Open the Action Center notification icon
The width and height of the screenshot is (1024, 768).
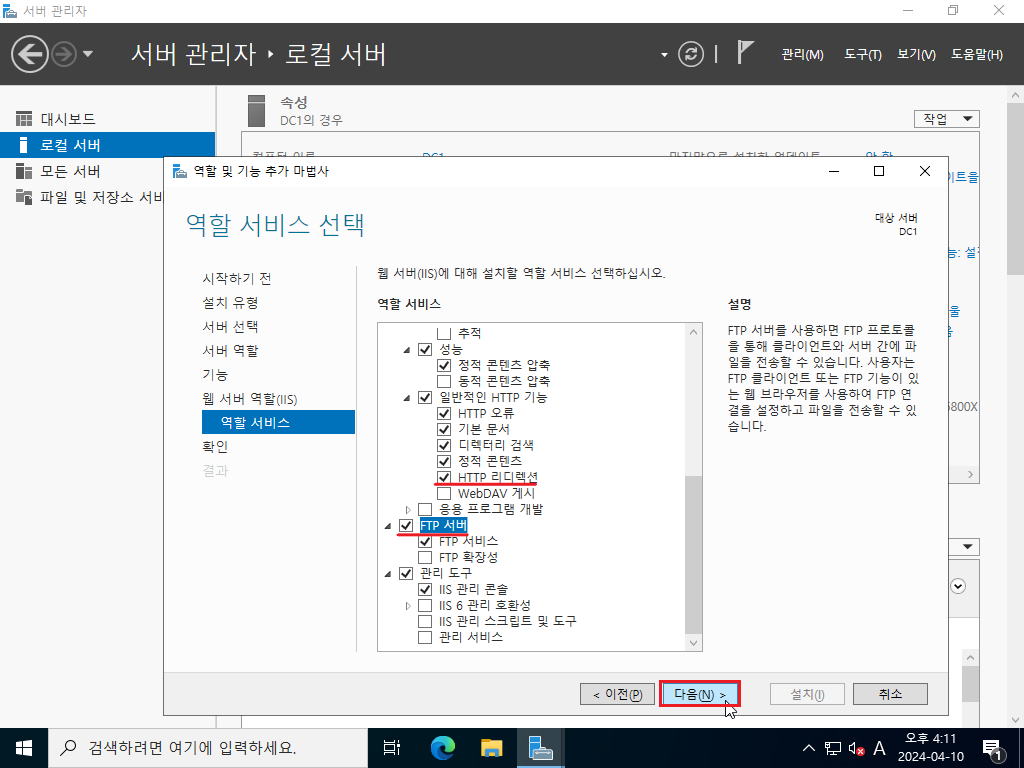(993, 749)
